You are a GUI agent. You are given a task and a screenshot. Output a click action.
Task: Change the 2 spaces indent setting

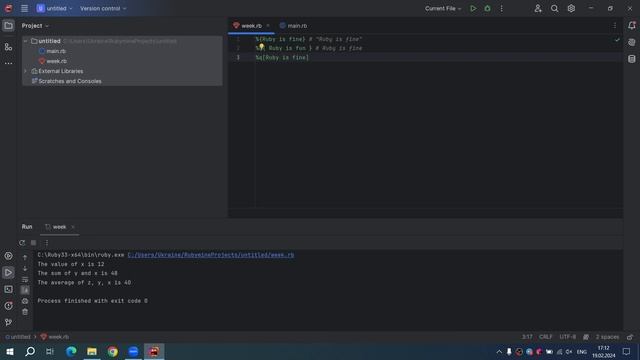[x=607, y=337]
